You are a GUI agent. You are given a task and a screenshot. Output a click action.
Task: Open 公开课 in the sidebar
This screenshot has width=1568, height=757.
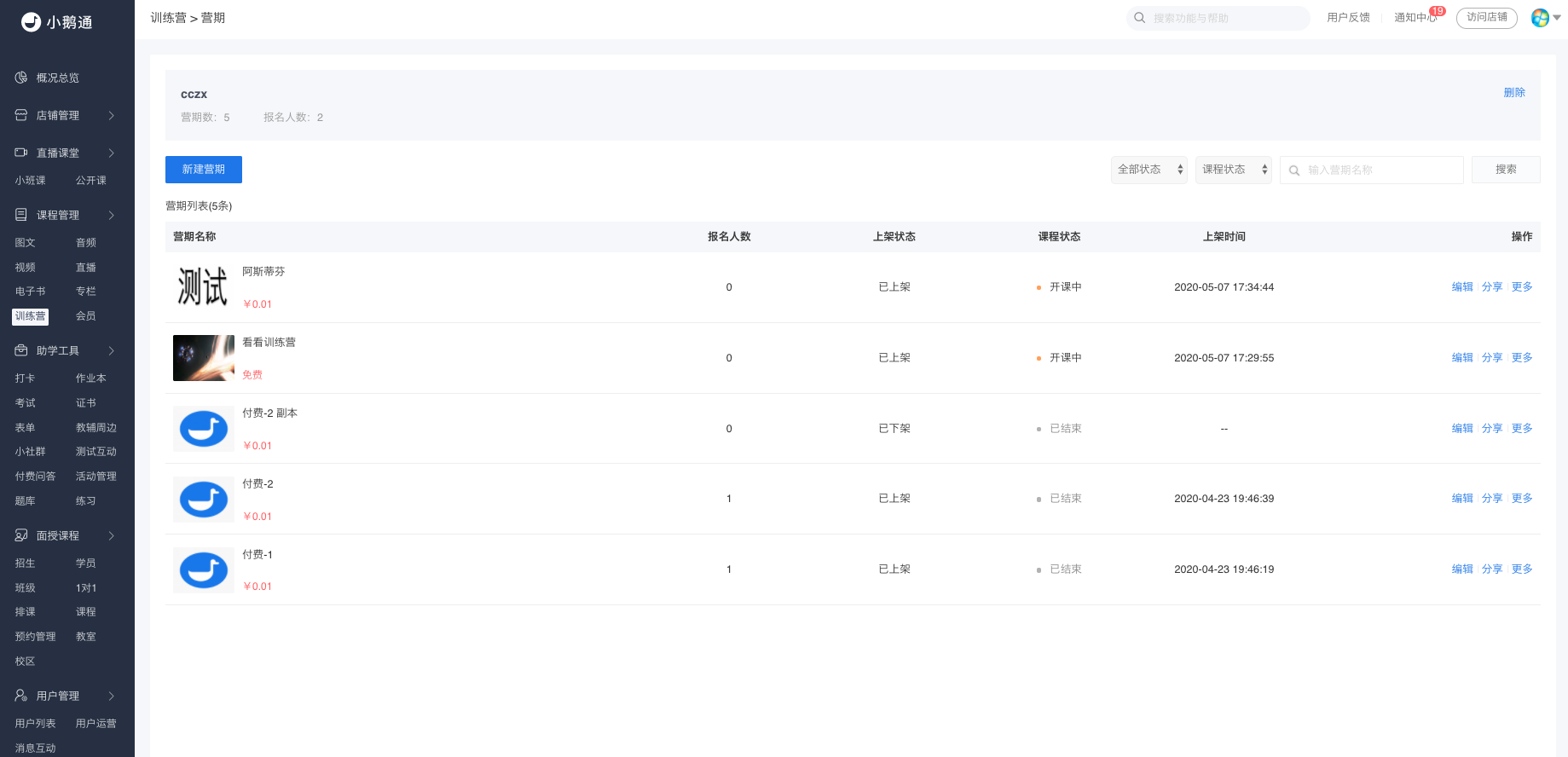[91, 181]
